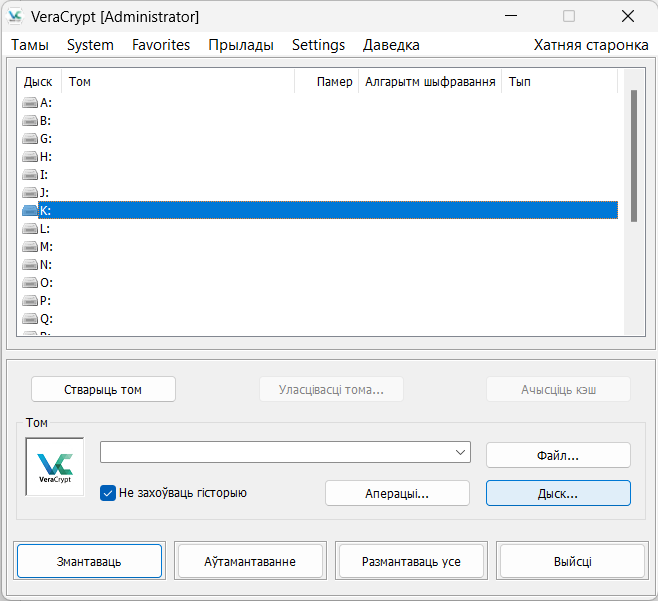The width and height of the screenshot is (658, 601).
Task: Toggle the Не захоўваць гісторыю checkbox
Action: tap(108, 493)
